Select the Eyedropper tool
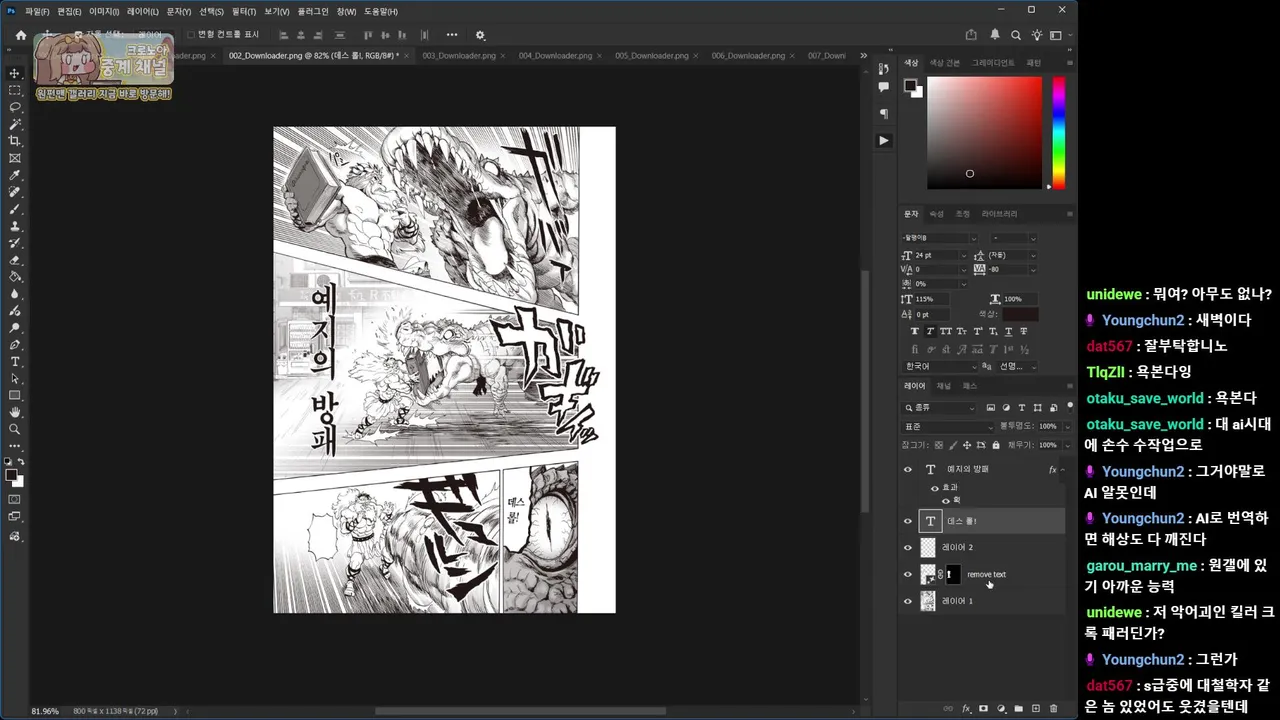This screenshot has width=1280, height=720. pyautogui.click(x=15, y=175)
